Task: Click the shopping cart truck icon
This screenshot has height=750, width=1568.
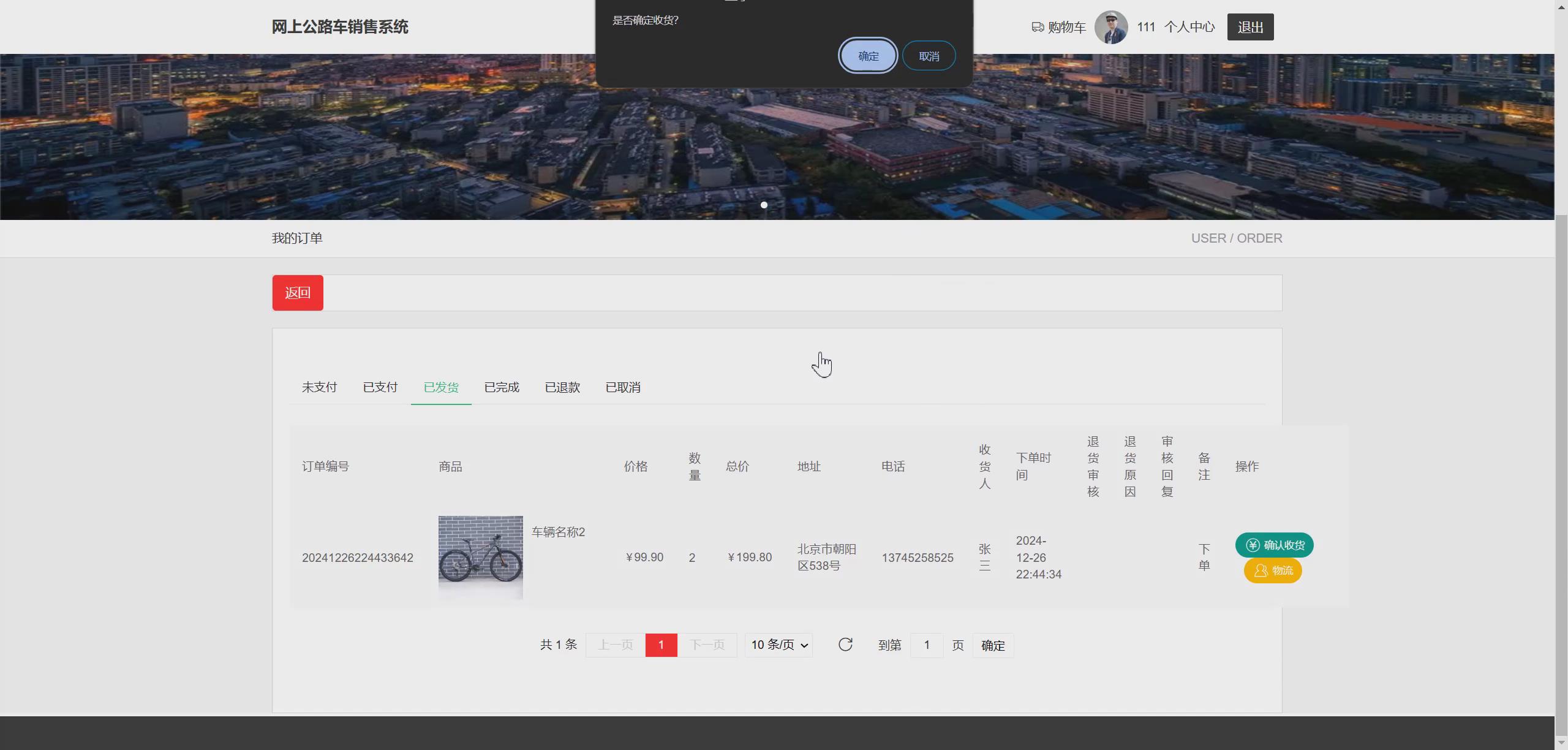Action: (x=1038, y=27)
